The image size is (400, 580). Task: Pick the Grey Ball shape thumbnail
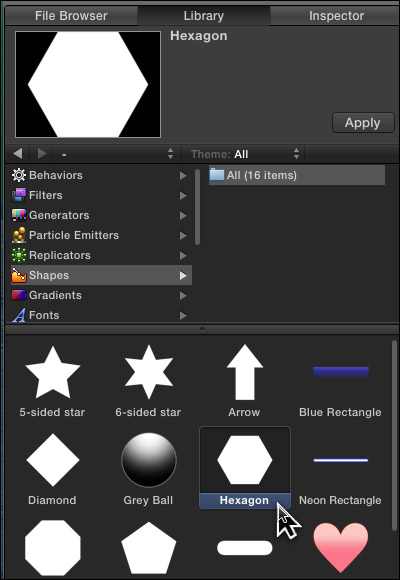149,460
